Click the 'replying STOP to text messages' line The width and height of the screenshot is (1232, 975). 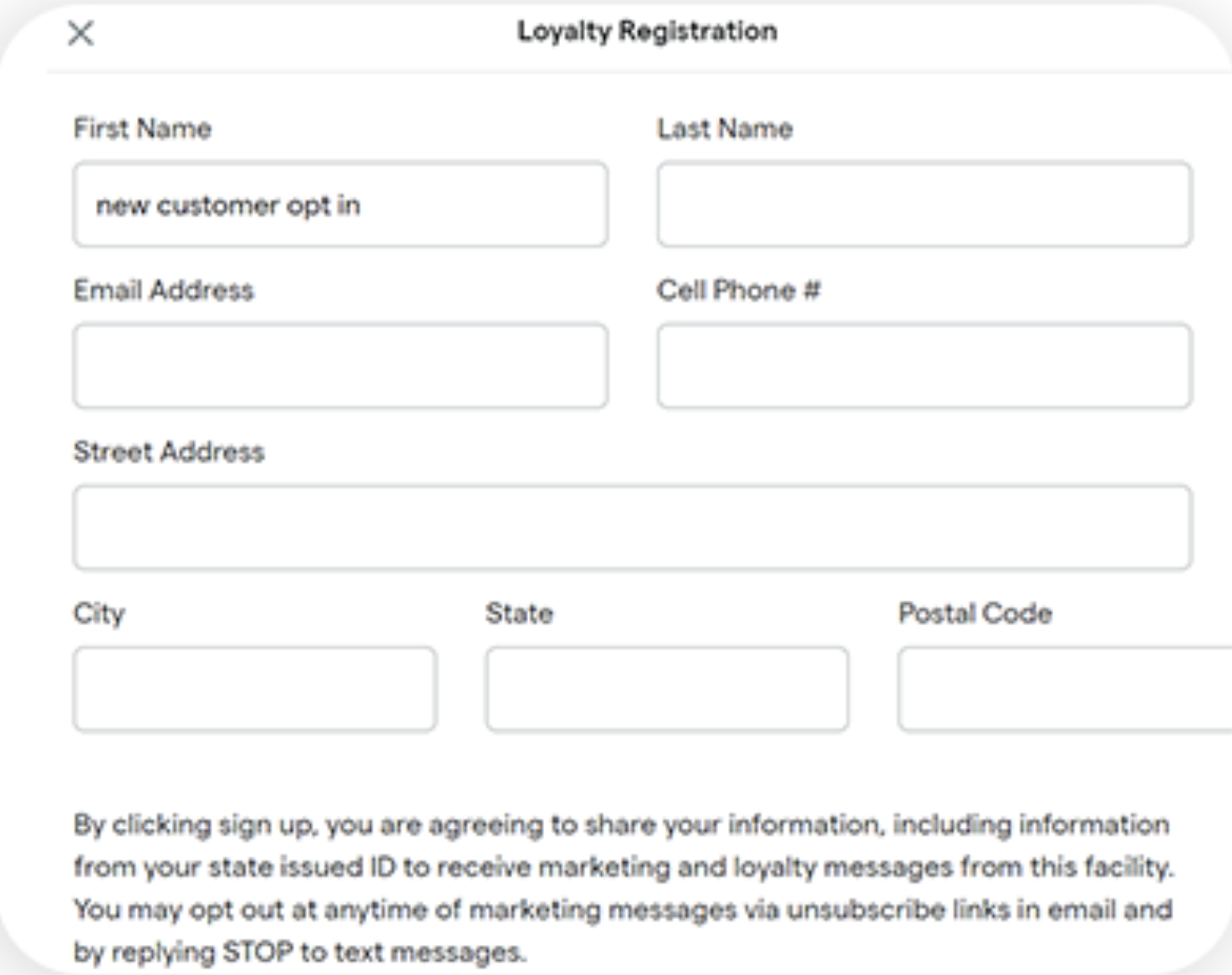coord(300,952)
